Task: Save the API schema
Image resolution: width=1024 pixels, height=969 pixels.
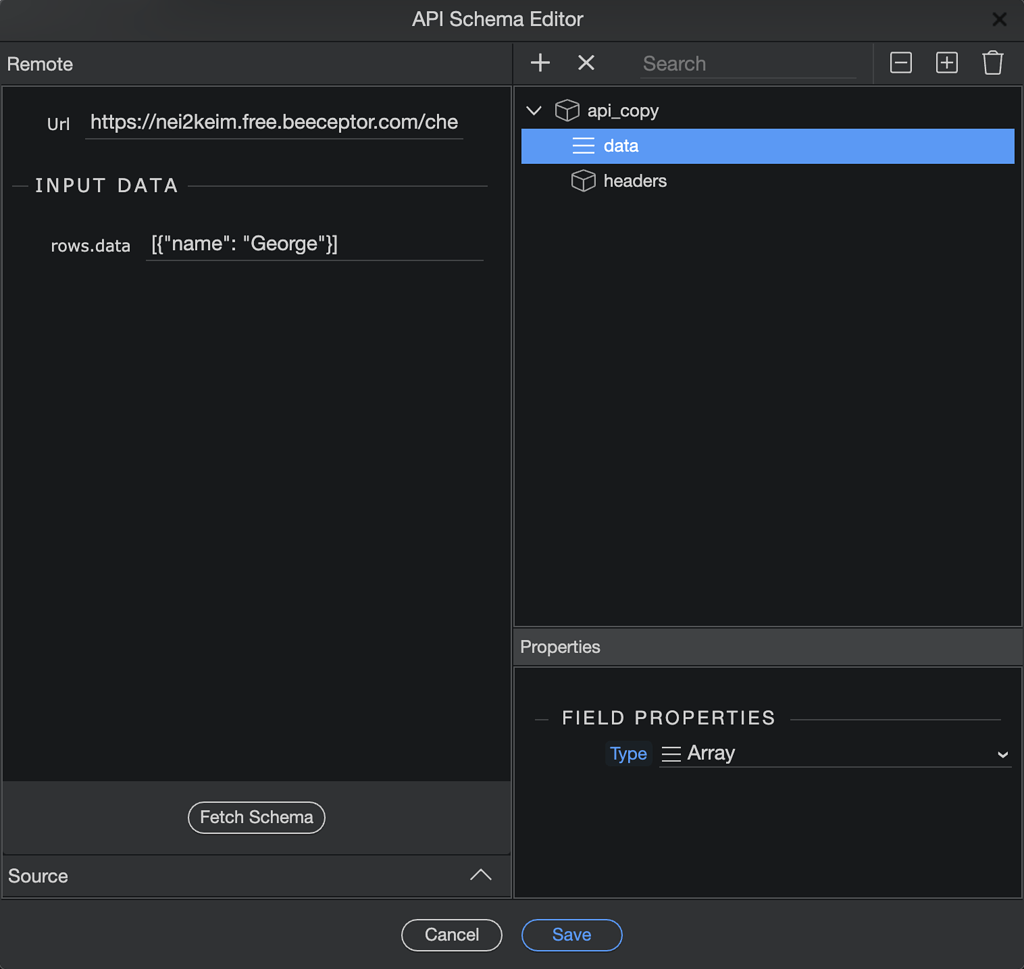Action: click(x=571, y=935)
